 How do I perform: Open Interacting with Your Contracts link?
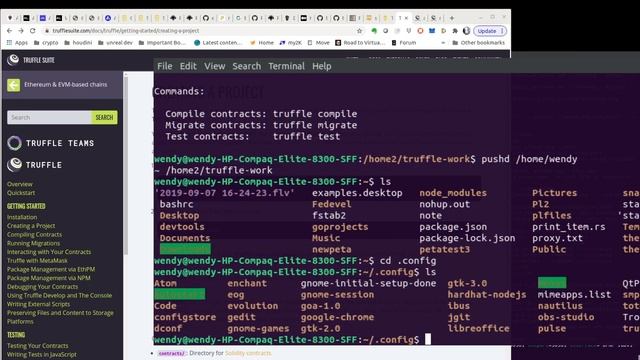coord(49,252)
